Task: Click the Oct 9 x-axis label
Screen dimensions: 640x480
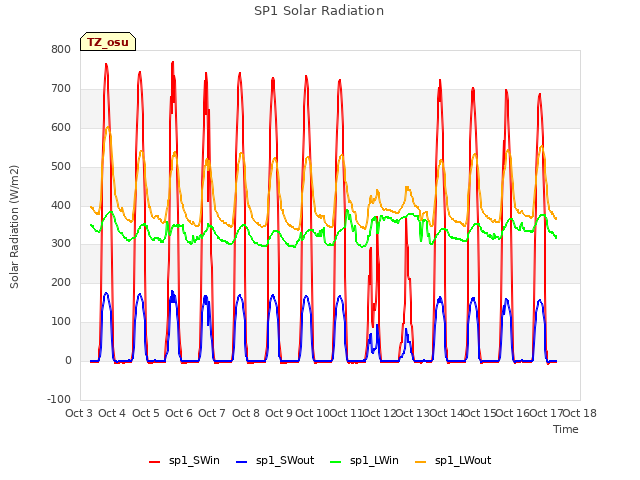Action: click(x=279, y=413)
